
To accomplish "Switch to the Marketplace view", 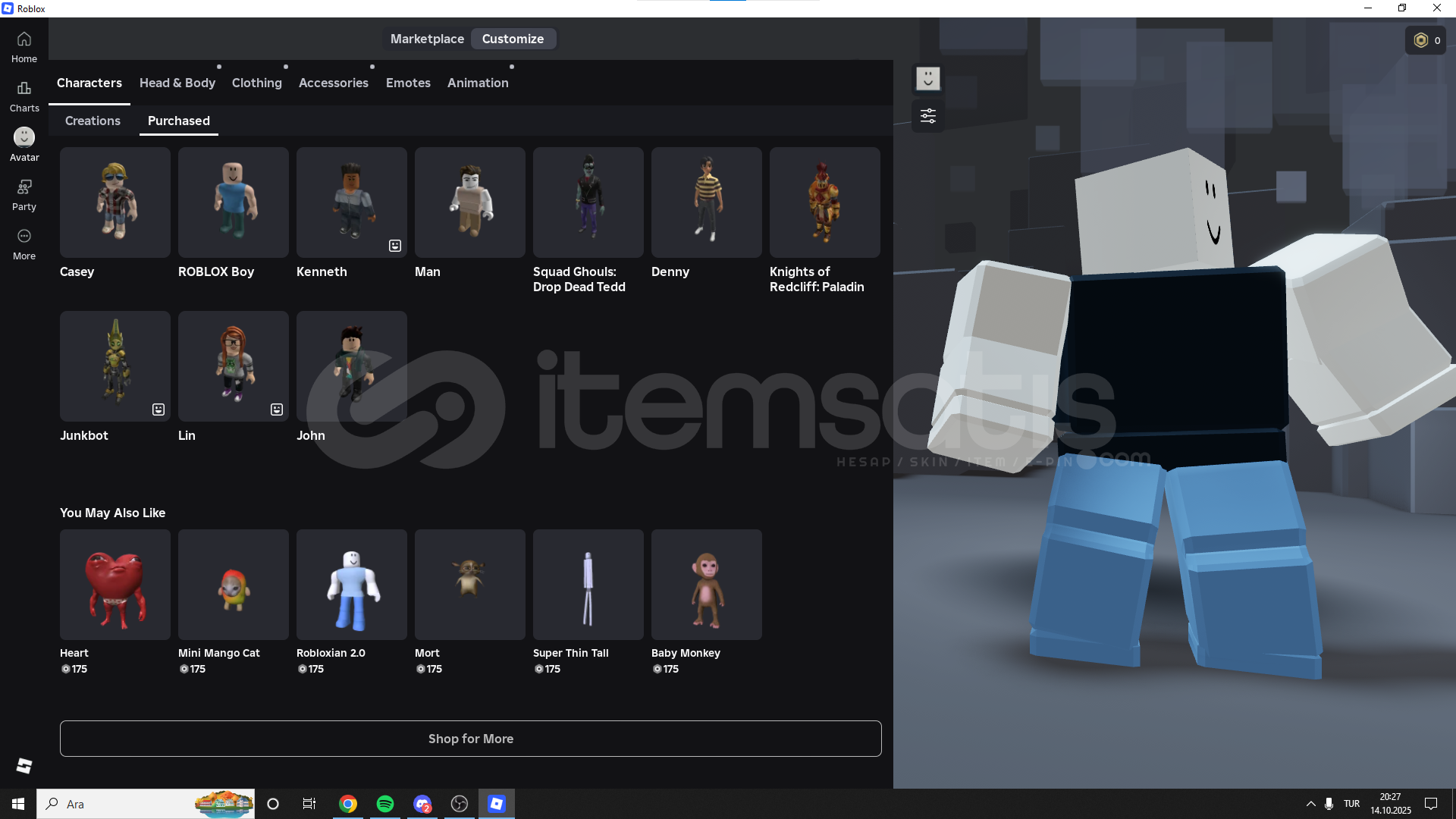I will pos(427,39).
